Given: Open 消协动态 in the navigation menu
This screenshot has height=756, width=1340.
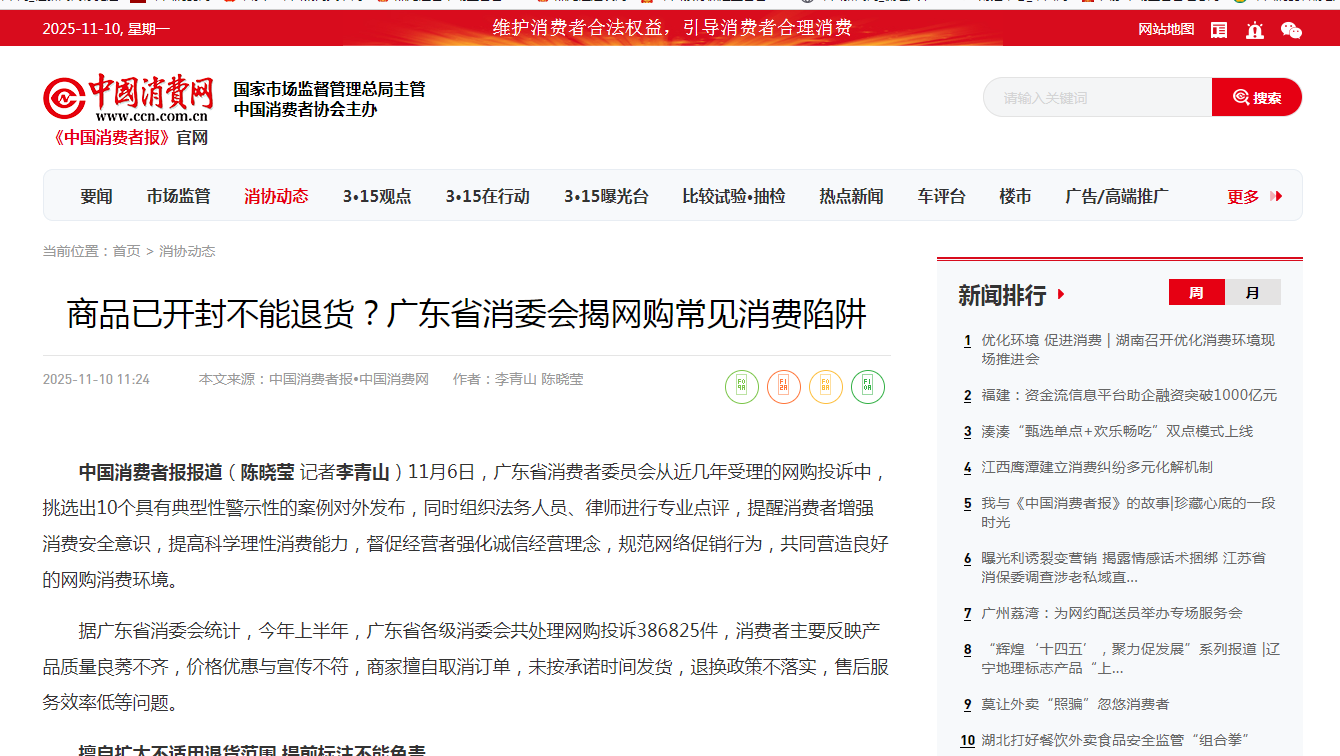Looking at the screenshot, I should point(276,197).
